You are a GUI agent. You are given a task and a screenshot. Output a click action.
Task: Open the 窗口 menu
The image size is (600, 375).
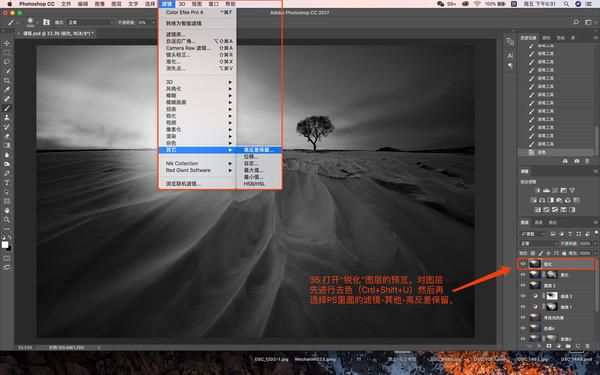[214, 4]
